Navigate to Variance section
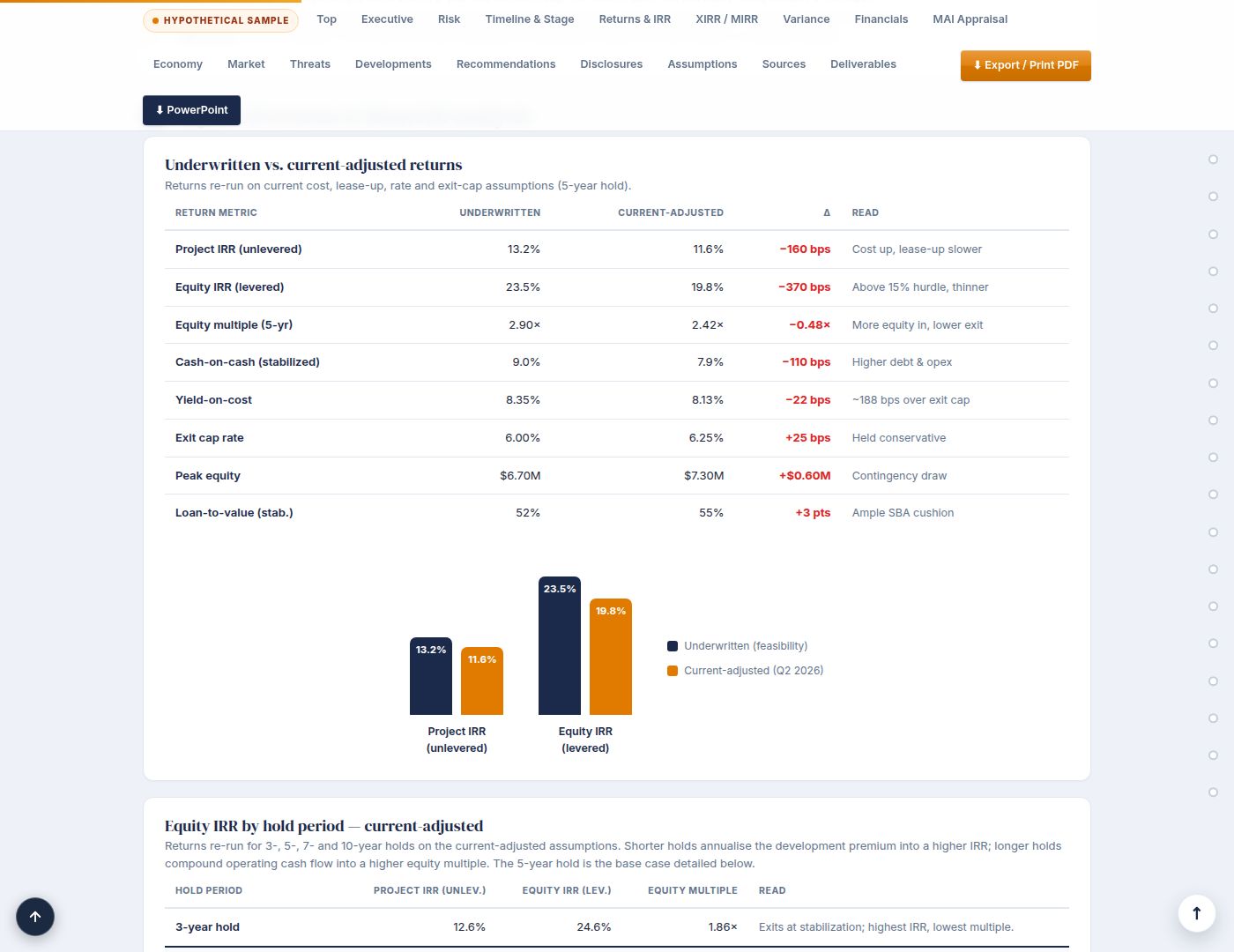The width and height of the screenshot is (1234, 952). 806,19
